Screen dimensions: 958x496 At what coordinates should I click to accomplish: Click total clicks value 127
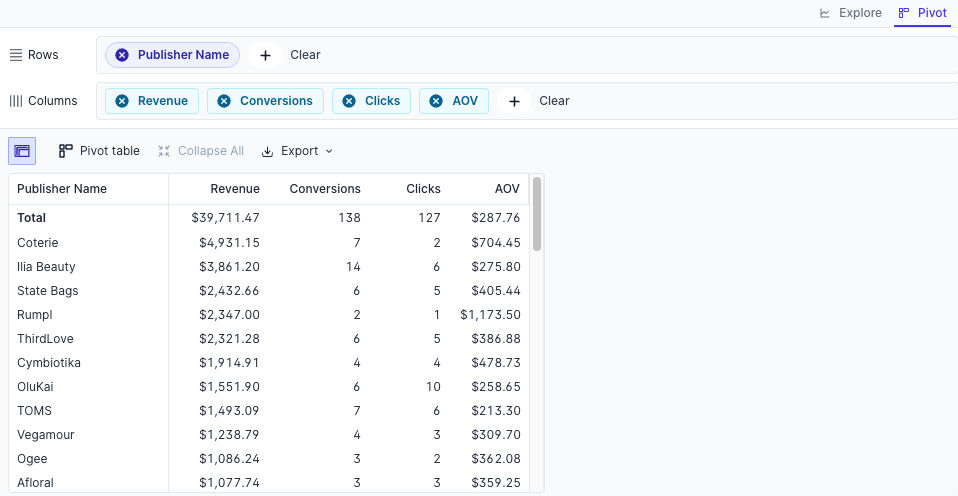click(x=430, y=218)
